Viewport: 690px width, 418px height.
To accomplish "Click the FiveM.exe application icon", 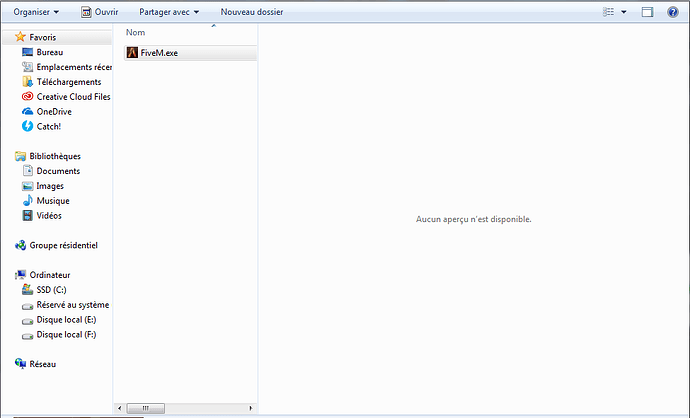I will [x=132, y=53].
